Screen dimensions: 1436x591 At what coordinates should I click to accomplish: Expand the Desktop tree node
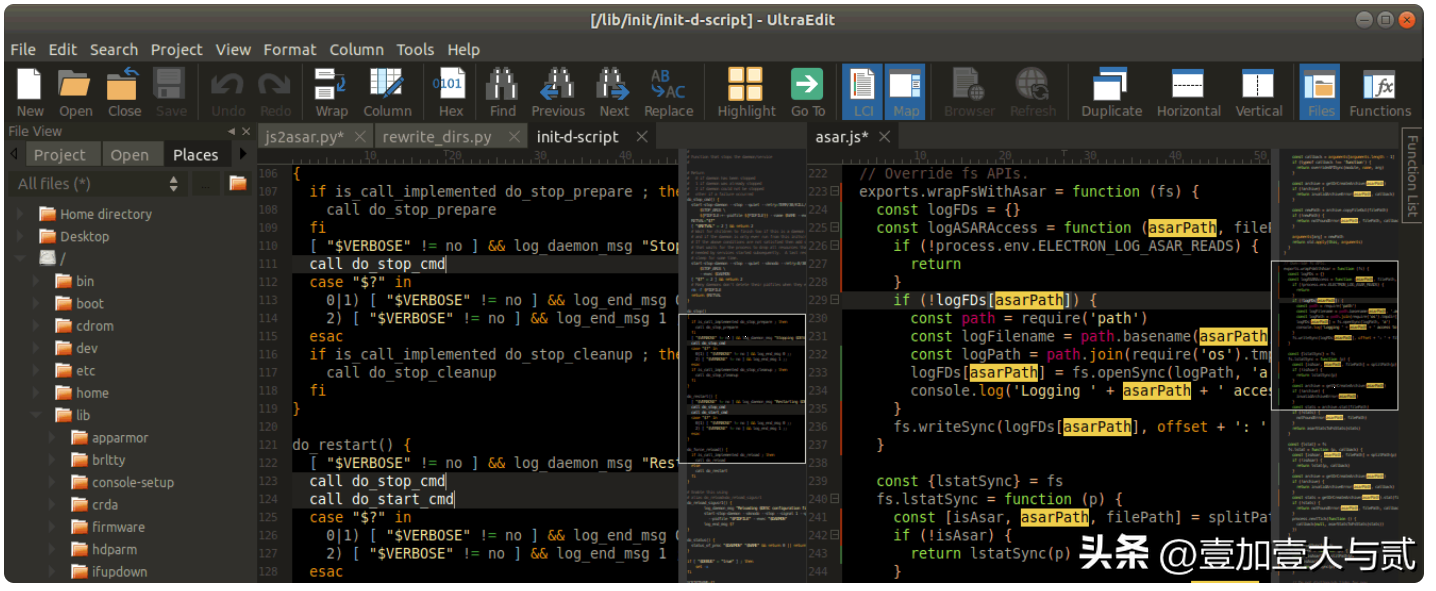(x=21, y=237)
